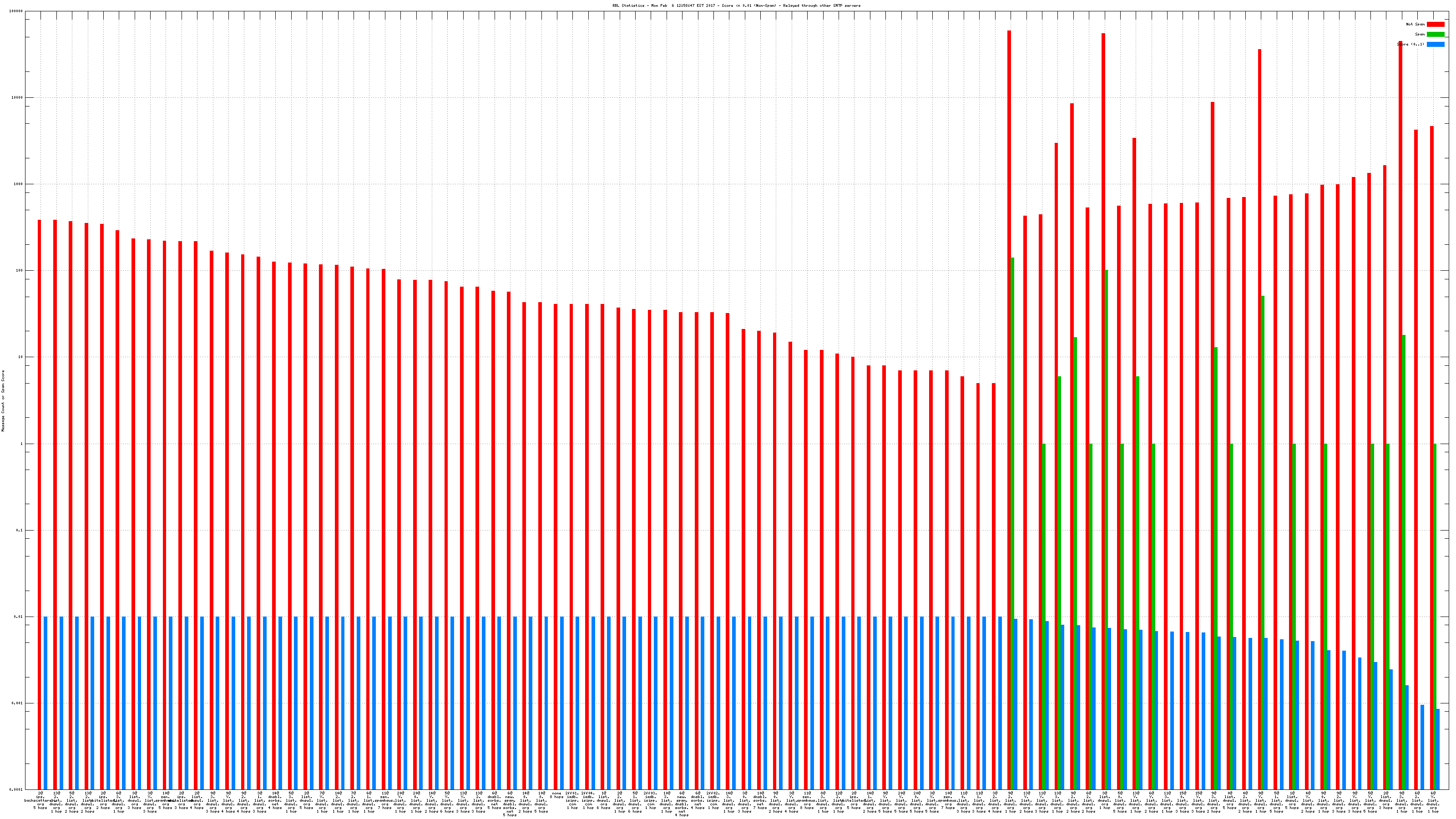1456x819 pixels.
Task: Click the first 'dnsbl.sorbs.net 4 hops' x-axis label
Action: click(x=275, y=801)
